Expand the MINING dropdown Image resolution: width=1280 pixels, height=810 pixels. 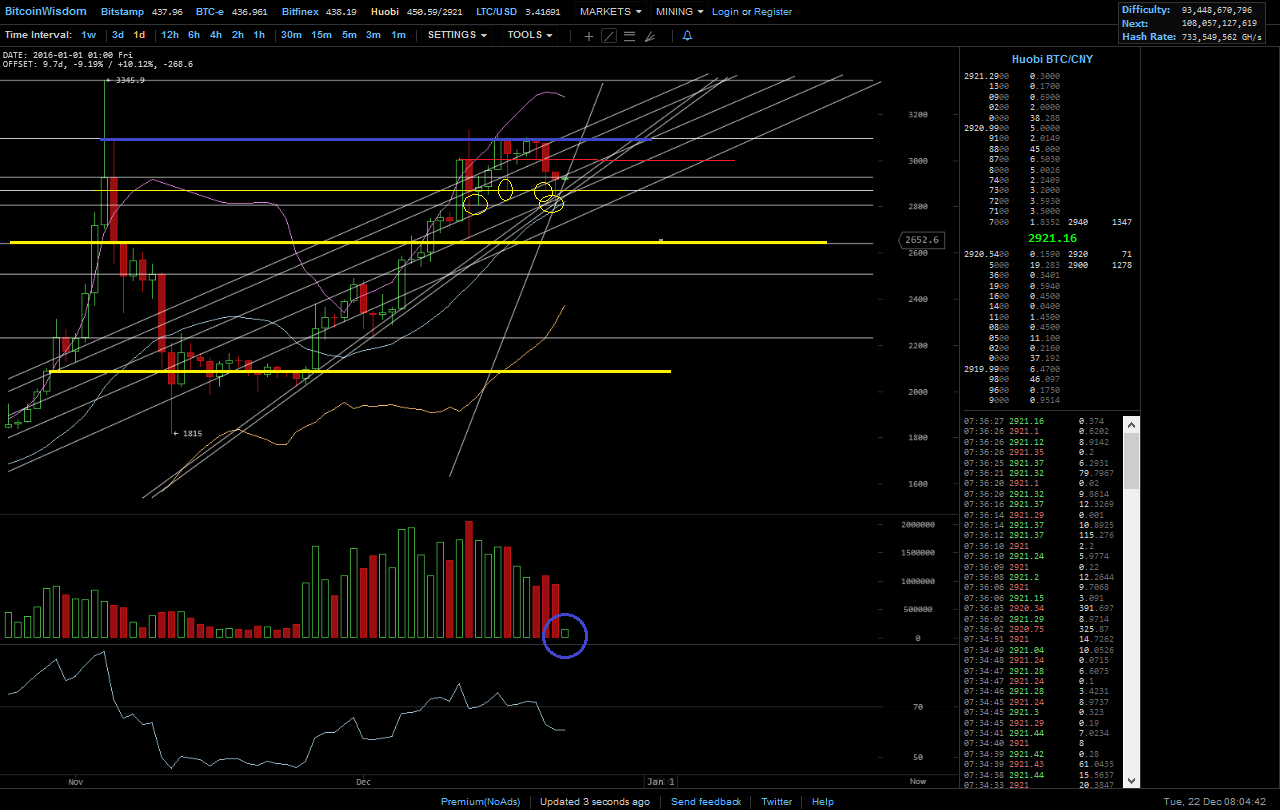point(680,12)
